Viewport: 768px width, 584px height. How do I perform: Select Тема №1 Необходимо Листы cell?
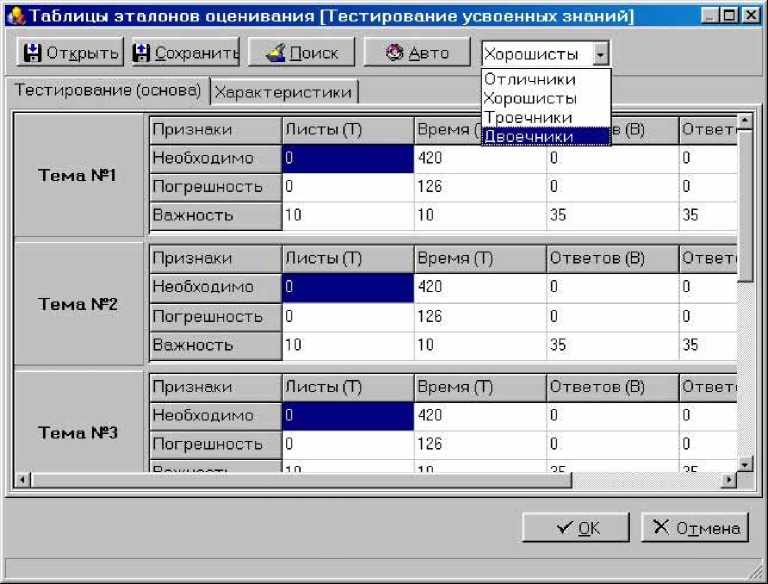348,158
